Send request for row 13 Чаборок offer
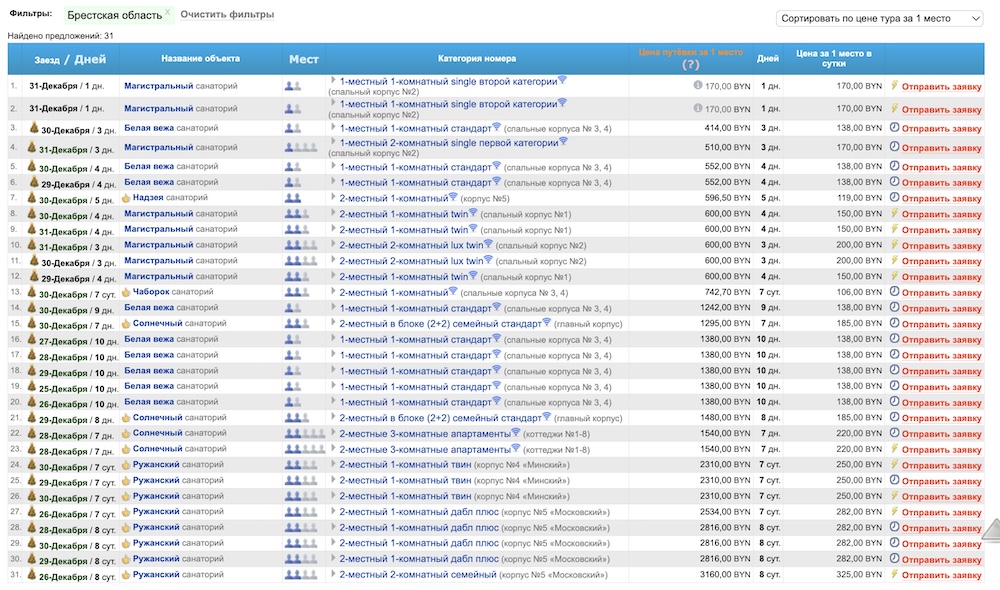Viewport: 1000px width, 590px height. tap(941, 292)
